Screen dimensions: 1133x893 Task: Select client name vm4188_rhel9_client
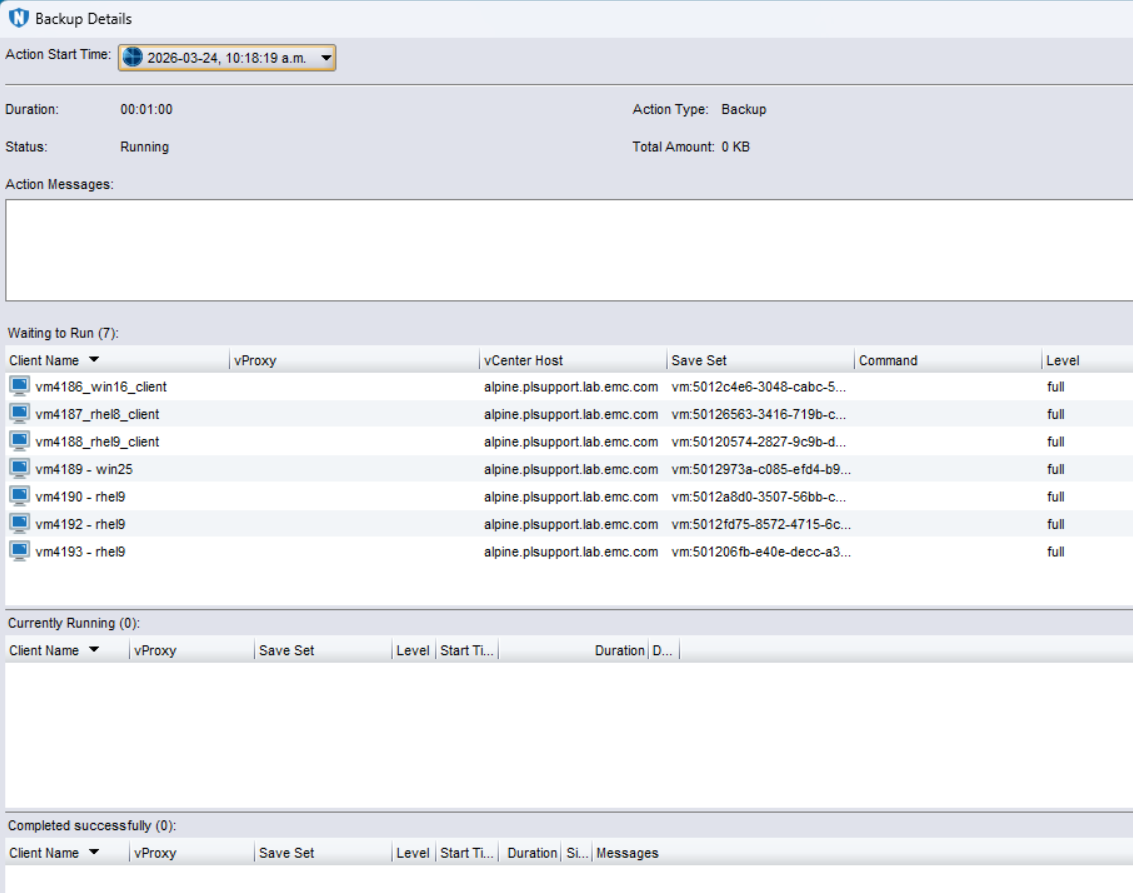(x=98, y=441)
